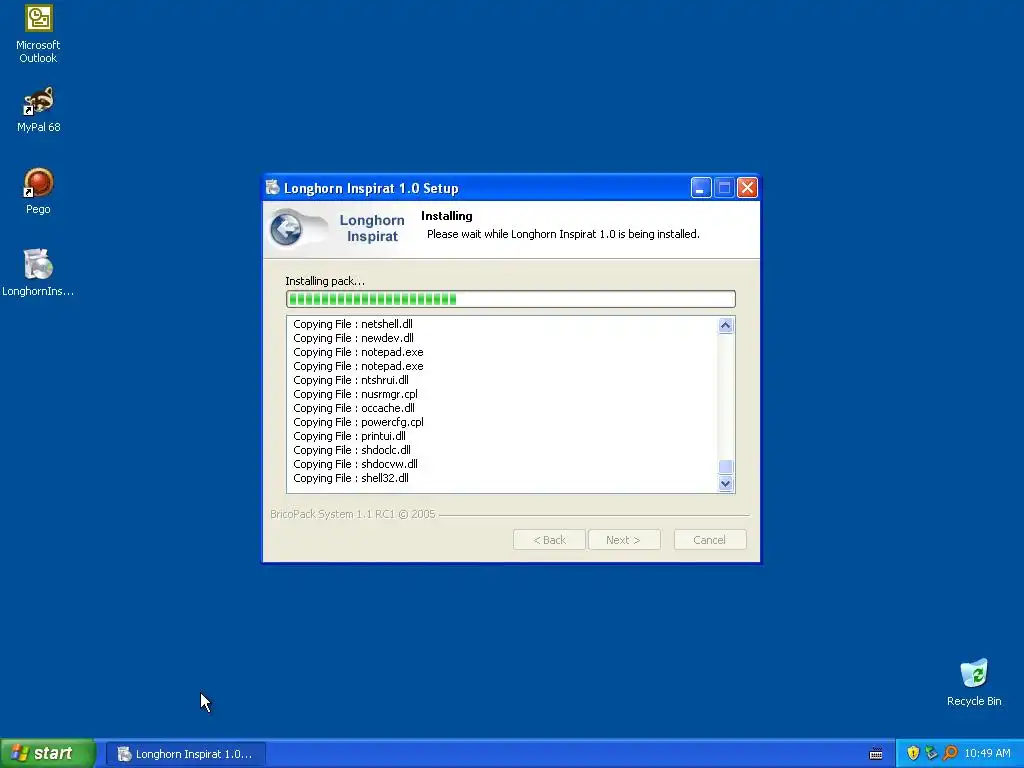Close the Longhorn Inspirat Setup window
Screen dimensions: 1024x768
747,188
